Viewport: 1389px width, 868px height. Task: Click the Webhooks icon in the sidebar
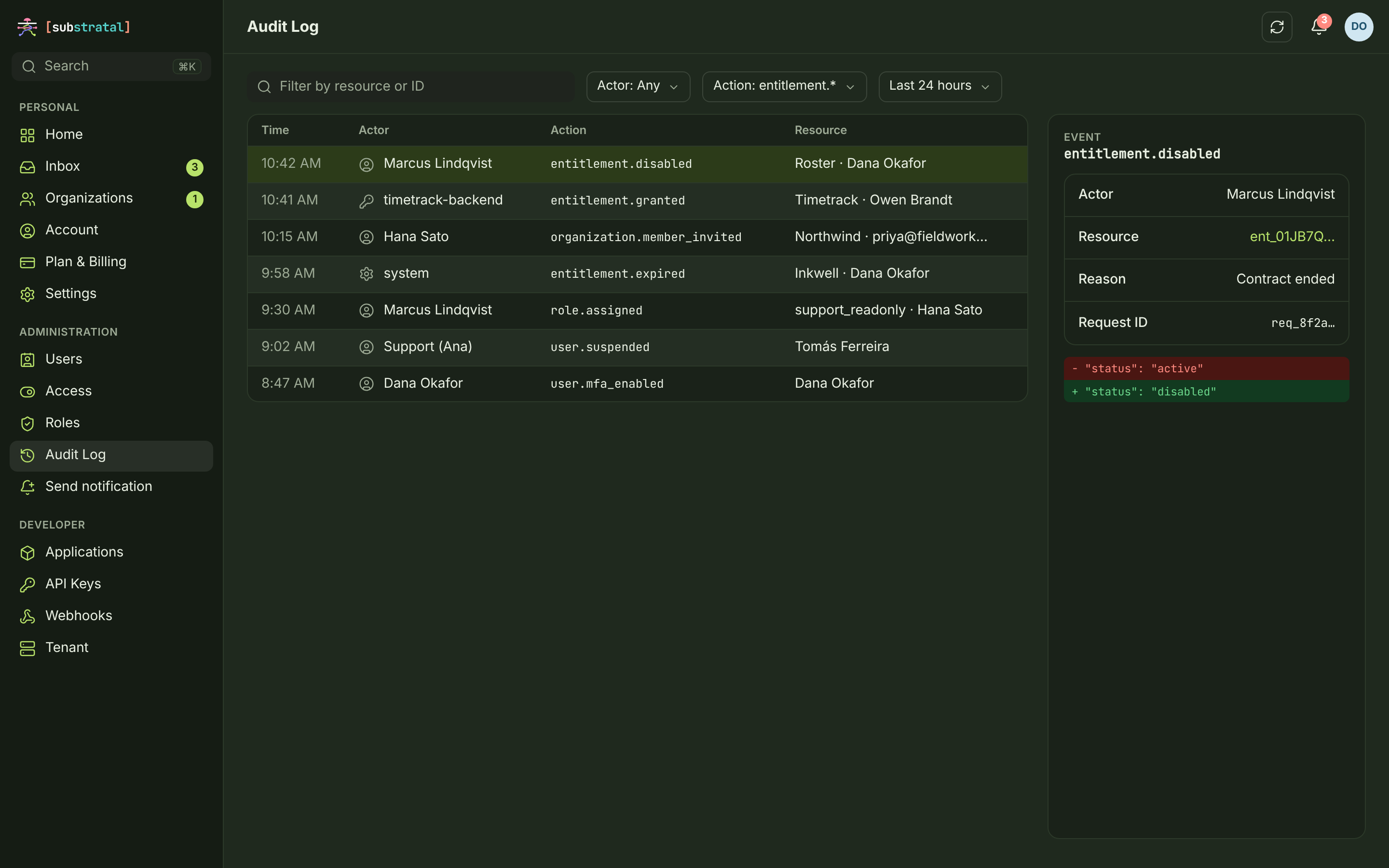point(27,616)
